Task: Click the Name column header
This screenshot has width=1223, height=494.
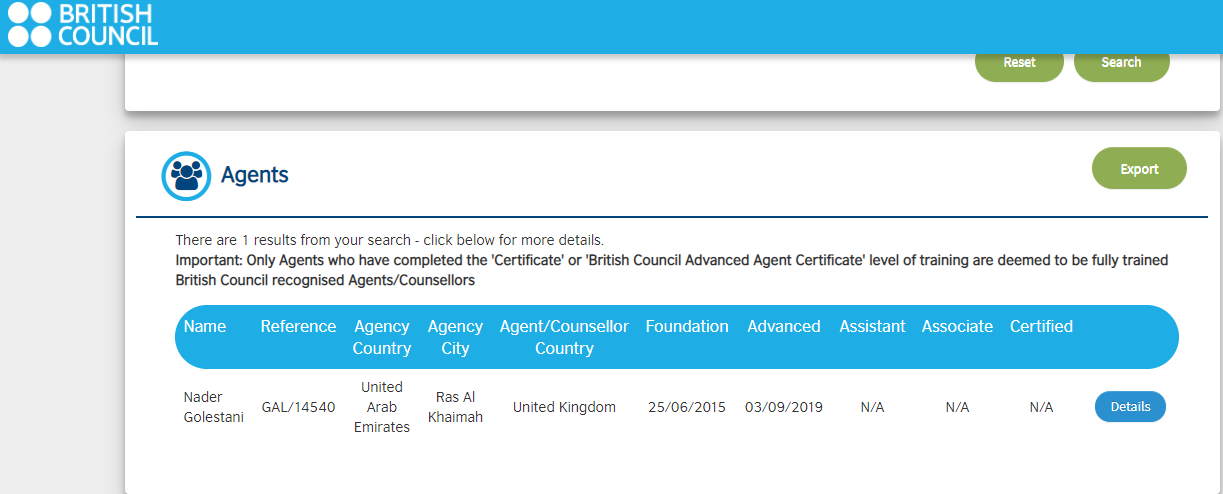Action: [205, 326]
